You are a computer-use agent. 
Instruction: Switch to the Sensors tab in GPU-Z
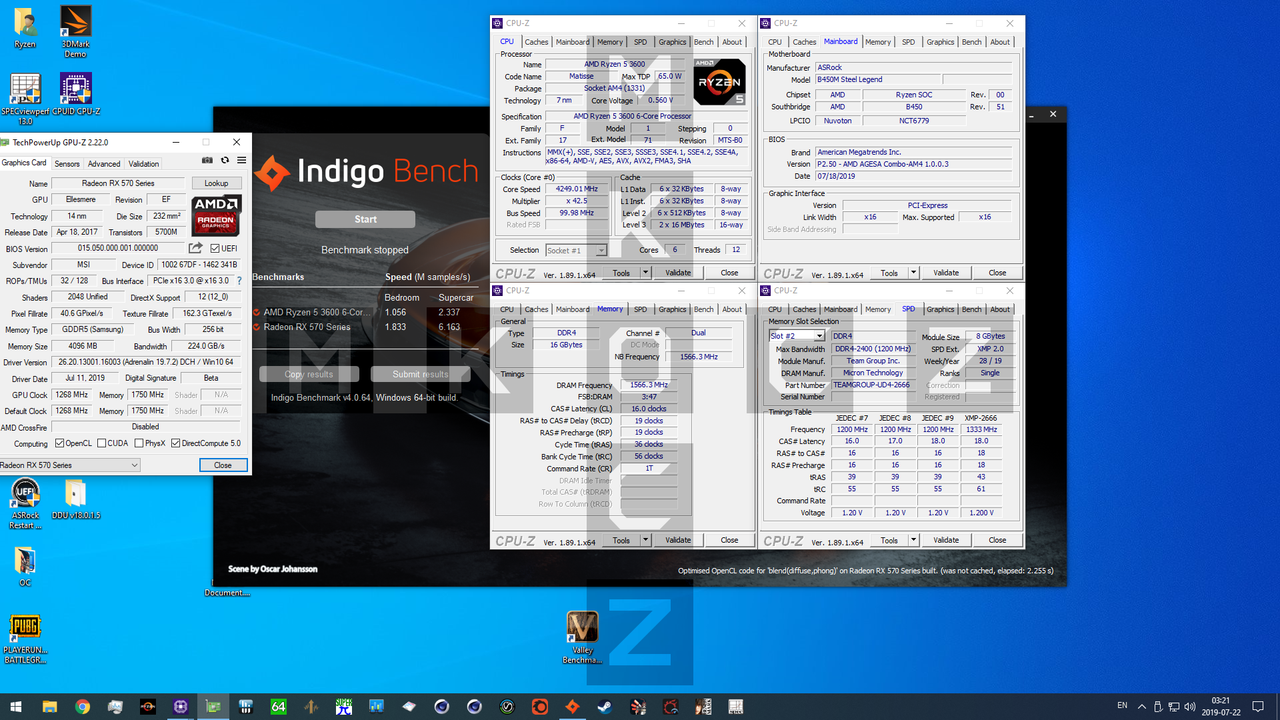tap(67, 164)
